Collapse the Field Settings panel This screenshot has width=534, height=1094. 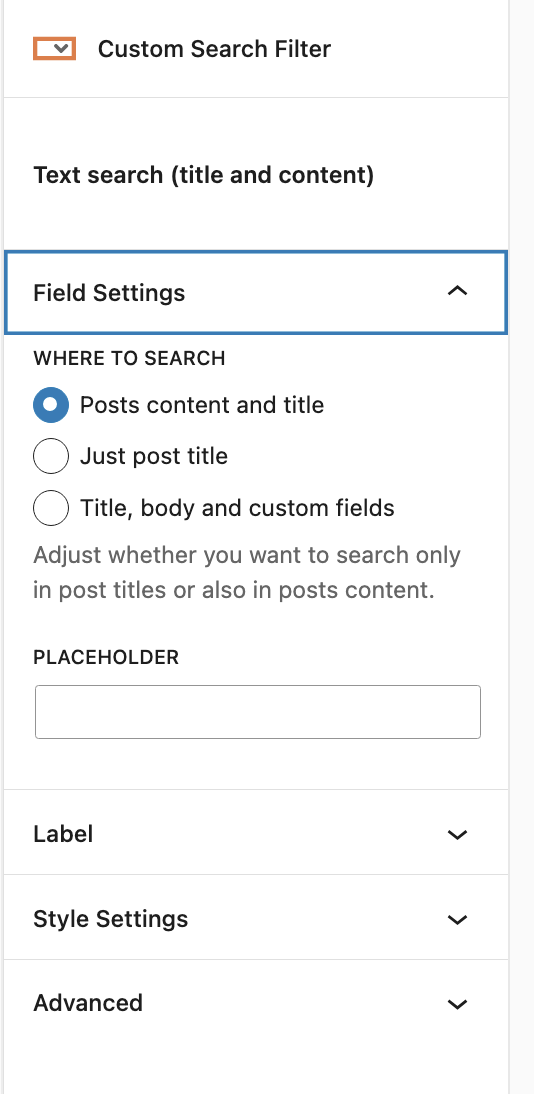[255, 292]
